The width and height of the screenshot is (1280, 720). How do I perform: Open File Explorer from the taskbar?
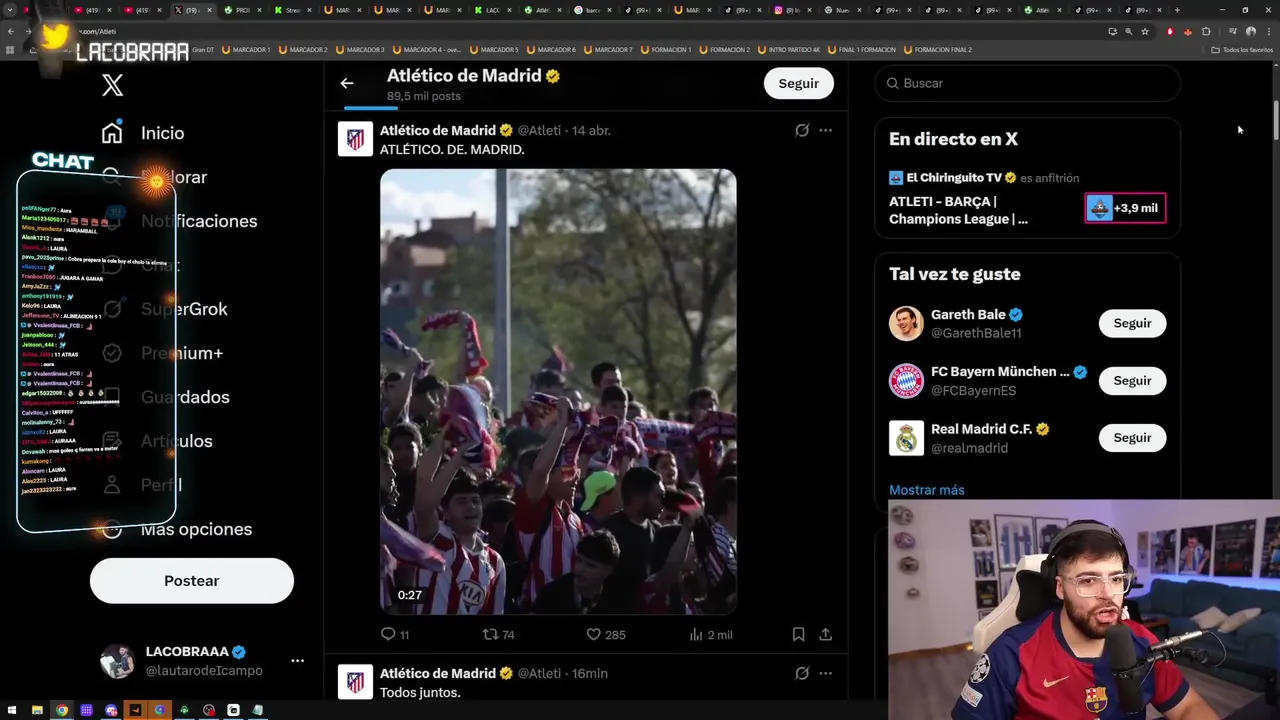pos(37,710)
